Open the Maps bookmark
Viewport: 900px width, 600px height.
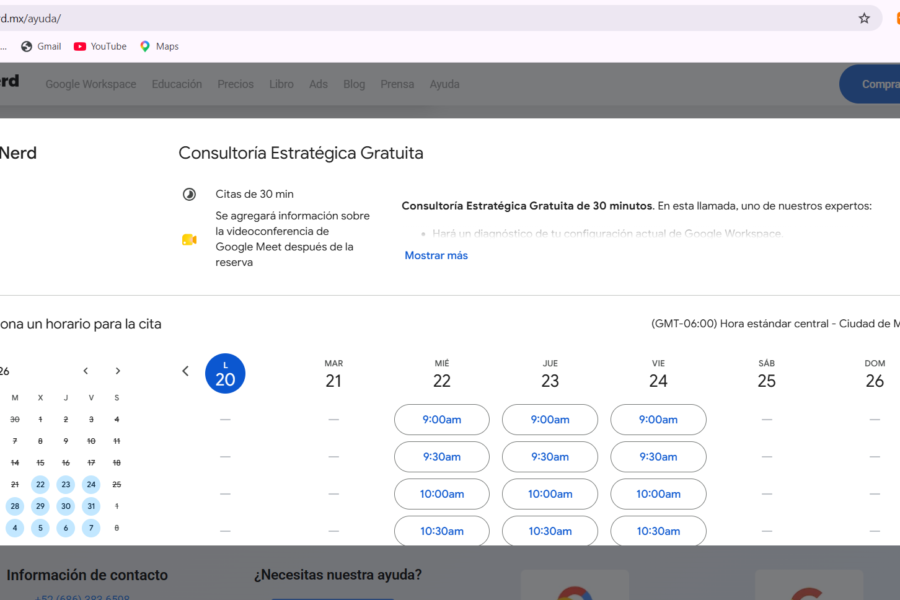point(159,47)
